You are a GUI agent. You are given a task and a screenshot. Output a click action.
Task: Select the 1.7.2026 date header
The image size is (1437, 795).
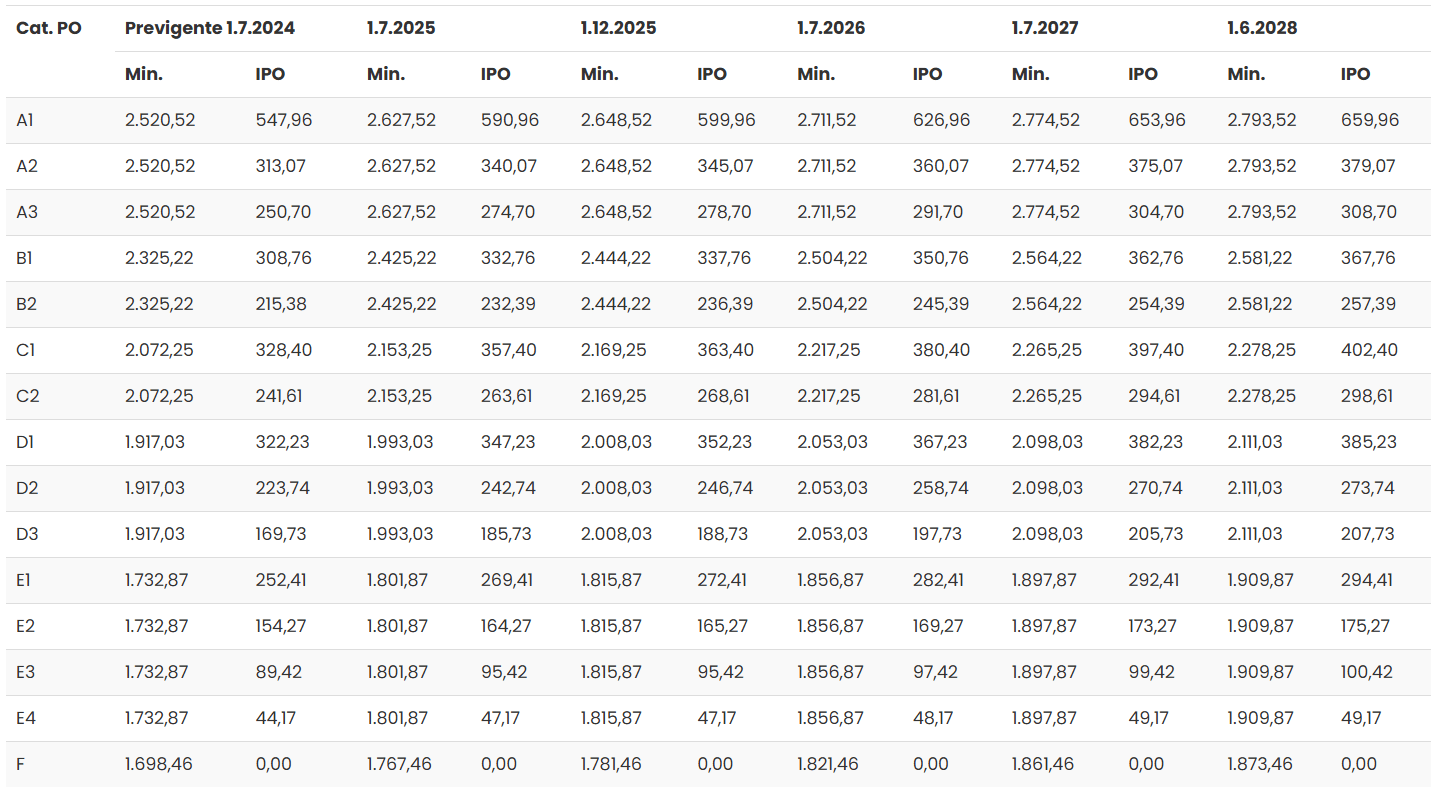tap(831, 28)
